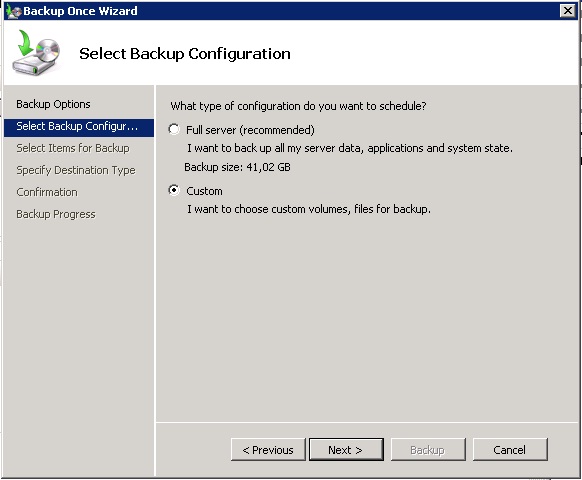Click the Full server (recommended) label

[x=250, y=130]
